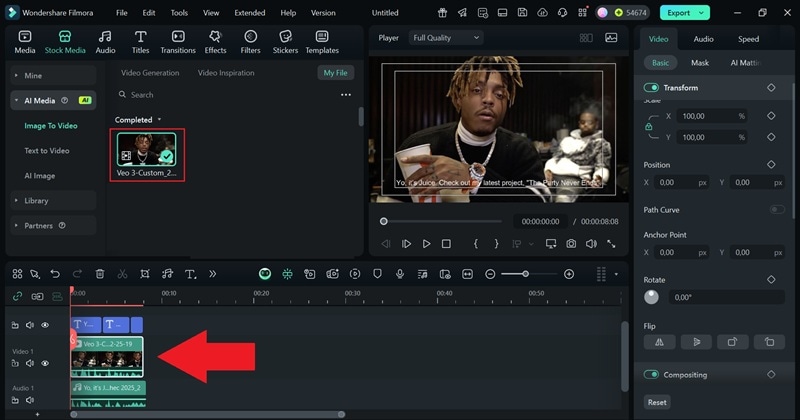Click the timeline zoom slider handle
This screenshot has width=800, height=420.
(525, 274)
